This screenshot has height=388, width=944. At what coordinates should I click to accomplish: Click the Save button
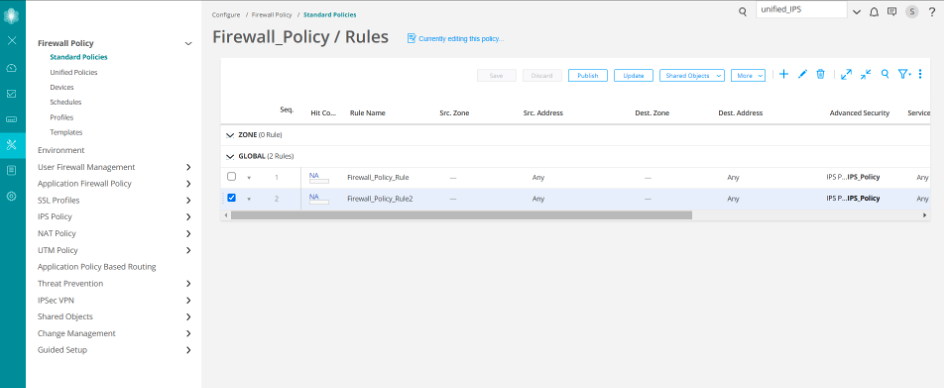tap(496, 75)
